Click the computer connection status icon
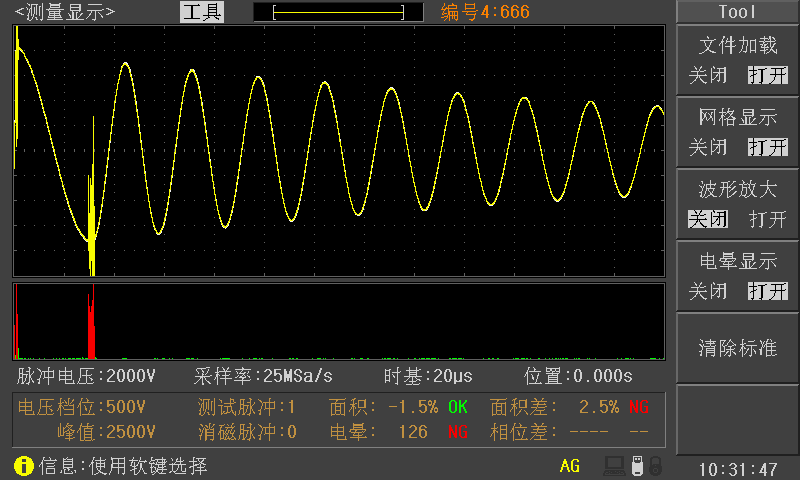The width and height of the screenshot is (800, 480). (x=614, y=466)
